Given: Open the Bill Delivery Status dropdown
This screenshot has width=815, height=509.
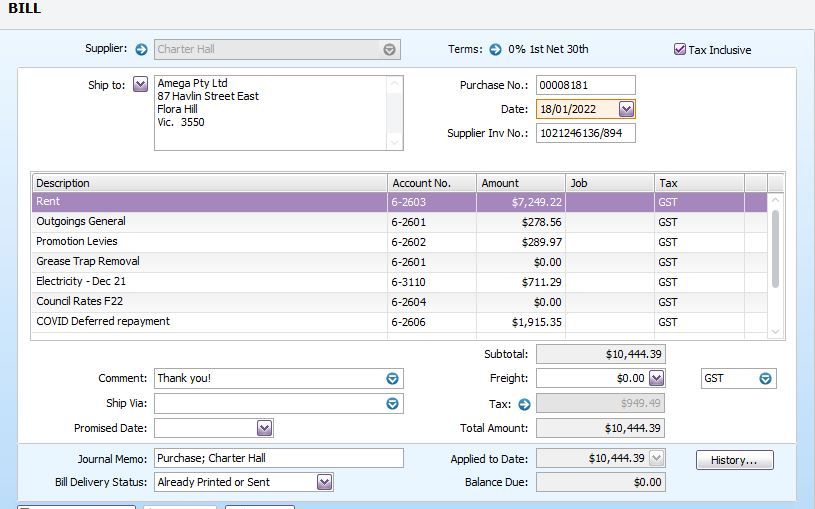Looking at the screenshot, I should coord(324,482).
